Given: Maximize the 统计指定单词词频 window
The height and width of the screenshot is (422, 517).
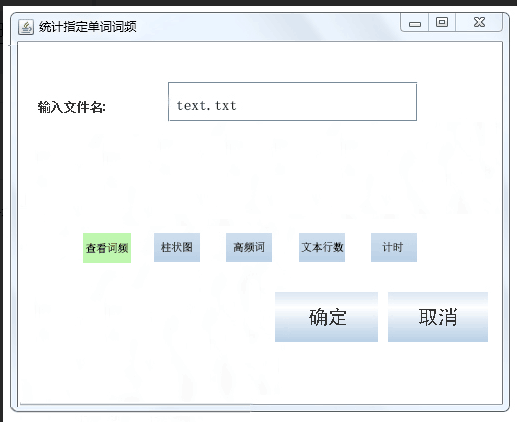Looking at the screenshot, I should [x=442, y=22].
